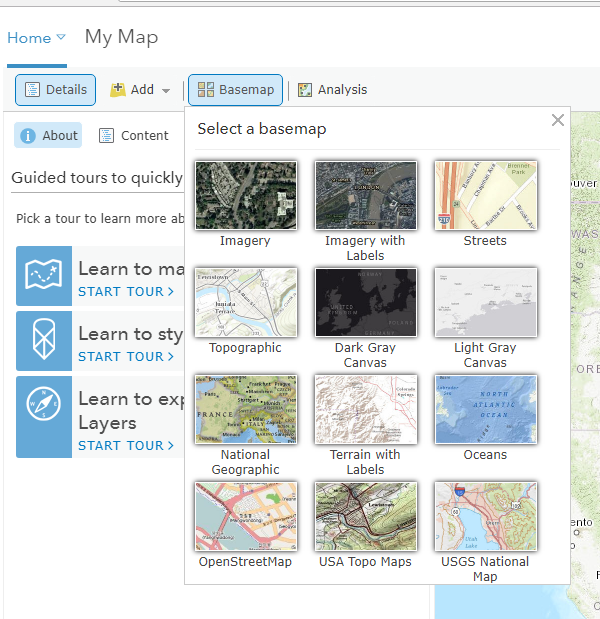
Task: Choose the Imagery basemap thumbnail
Action: click(x=246, y=195)
